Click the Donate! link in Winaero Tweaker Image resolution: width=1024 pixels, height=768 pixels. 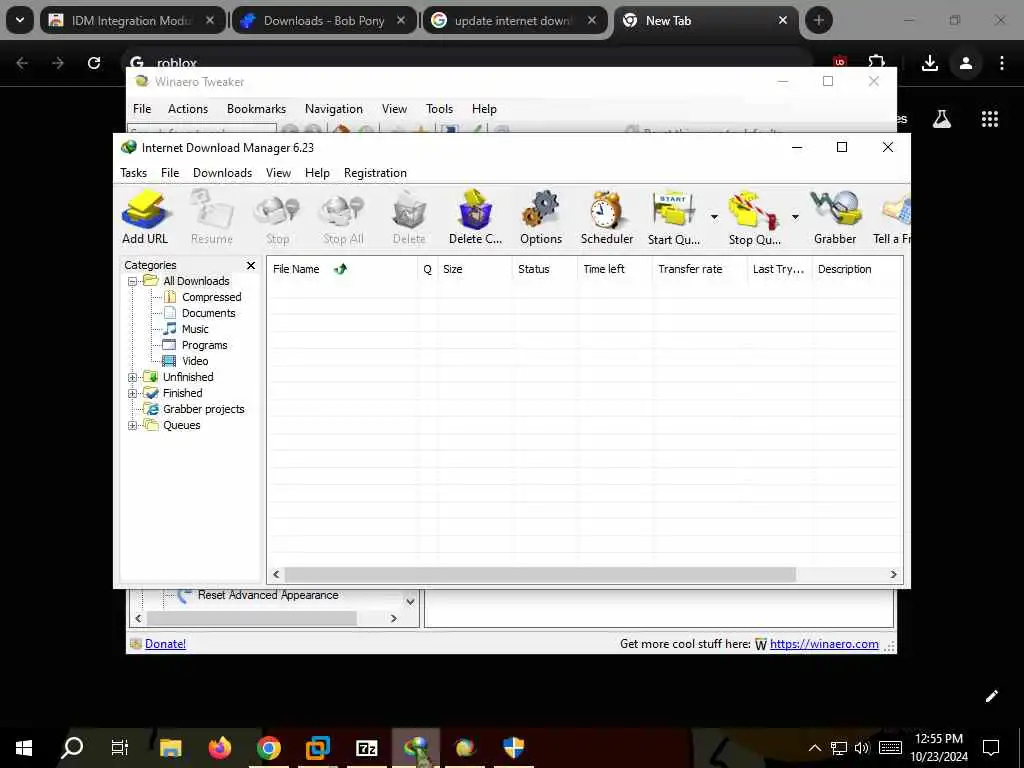165,644
